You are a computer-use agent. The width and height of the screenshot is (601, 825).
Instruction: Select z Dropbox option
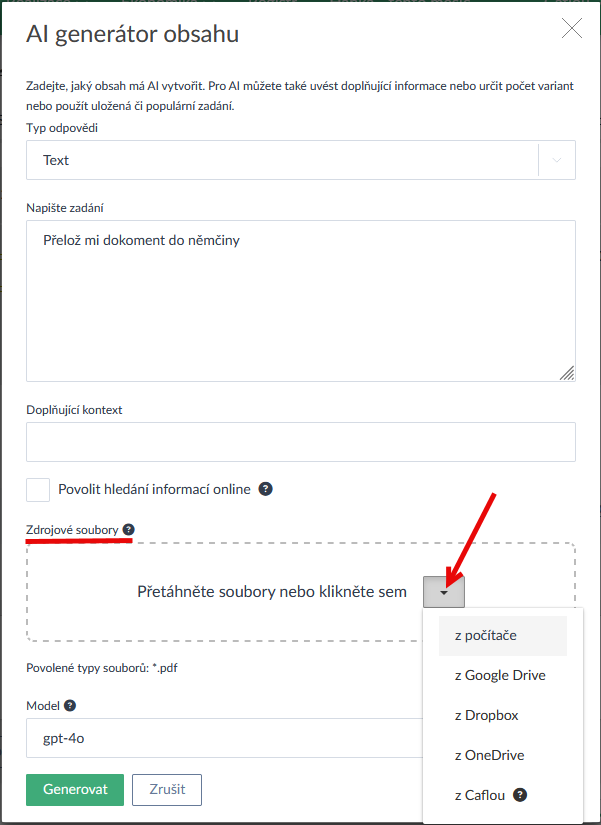click(x=486, y=715)
